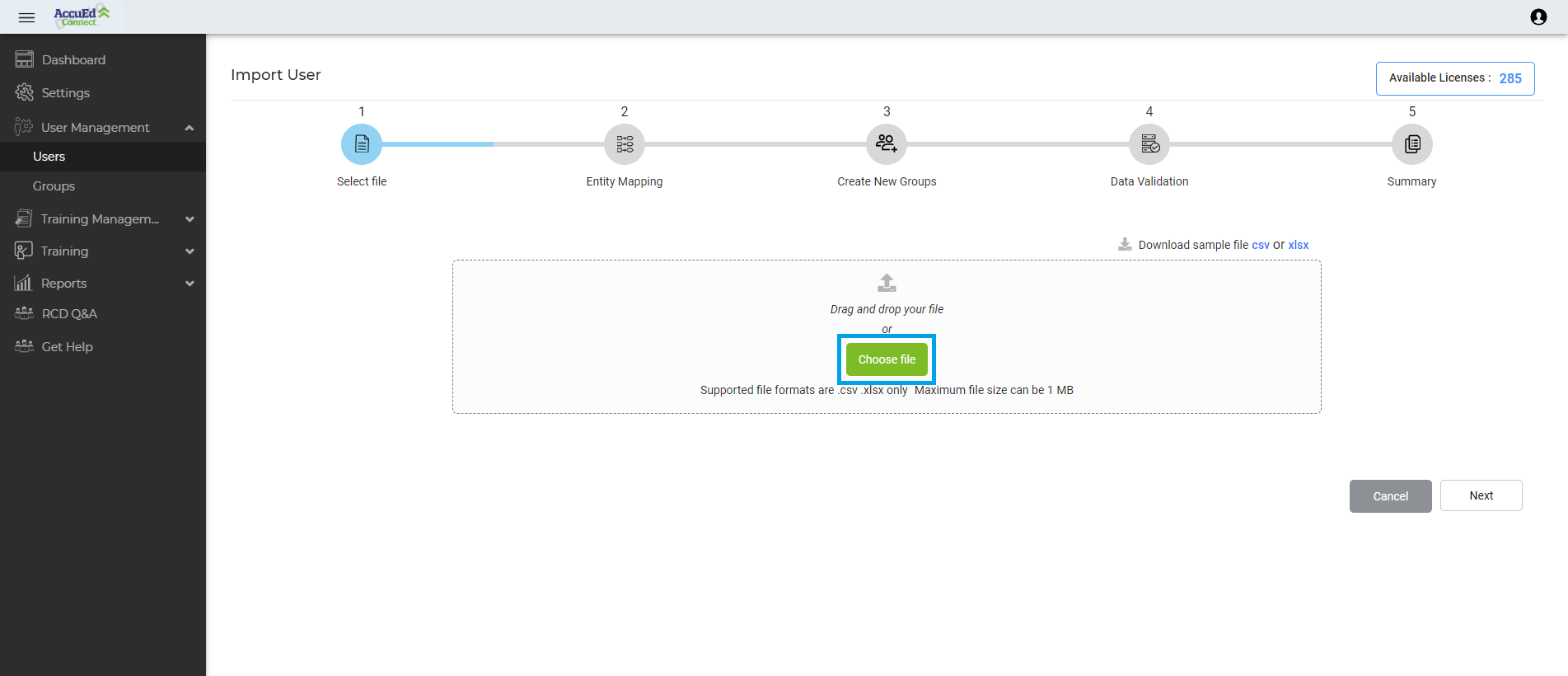
Task: Click the Create New Groups step icon
Action: pos(887,144)
